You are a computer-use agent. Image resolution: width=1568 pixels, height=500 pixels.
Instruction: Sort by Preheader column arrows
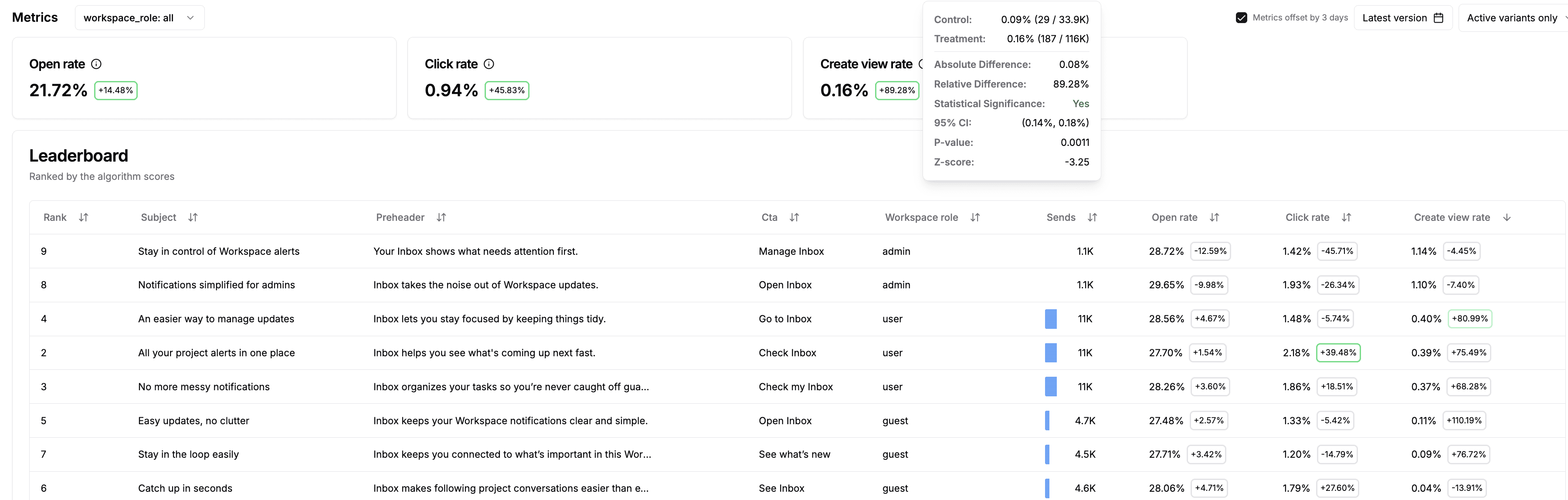pyautogui.click(x=441, y=217)
